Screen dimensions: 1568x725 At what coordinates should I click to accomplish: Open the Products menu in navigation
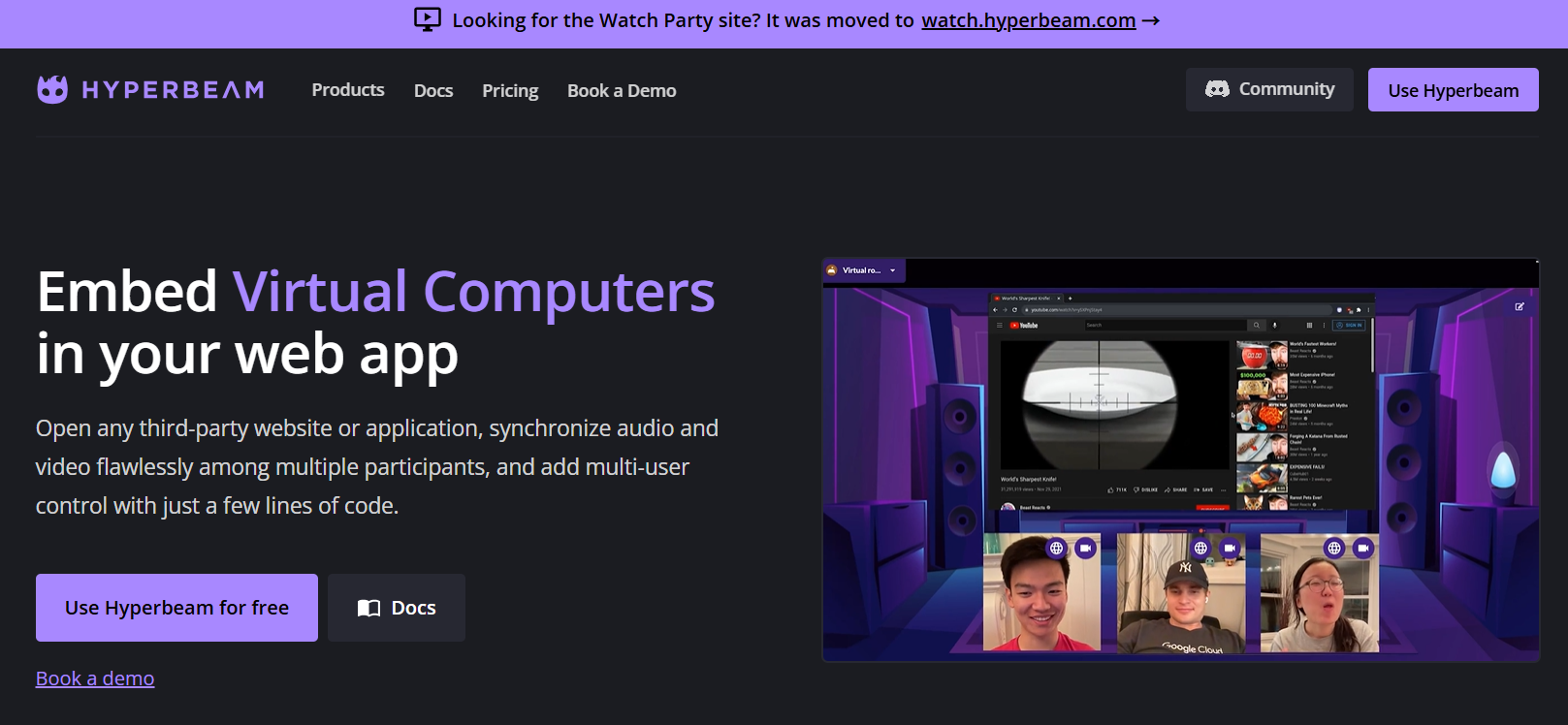[x=348, y=90]
